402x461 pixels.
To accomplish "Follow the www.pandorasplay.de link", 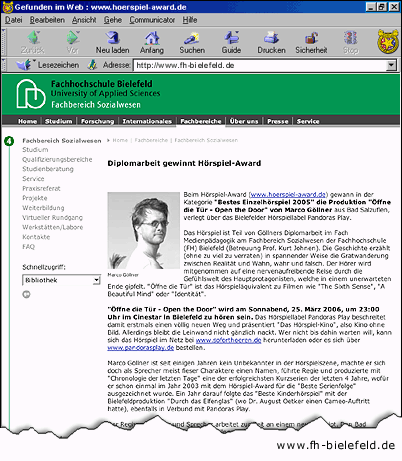I will pyautogui.click(x=141, y=348).
